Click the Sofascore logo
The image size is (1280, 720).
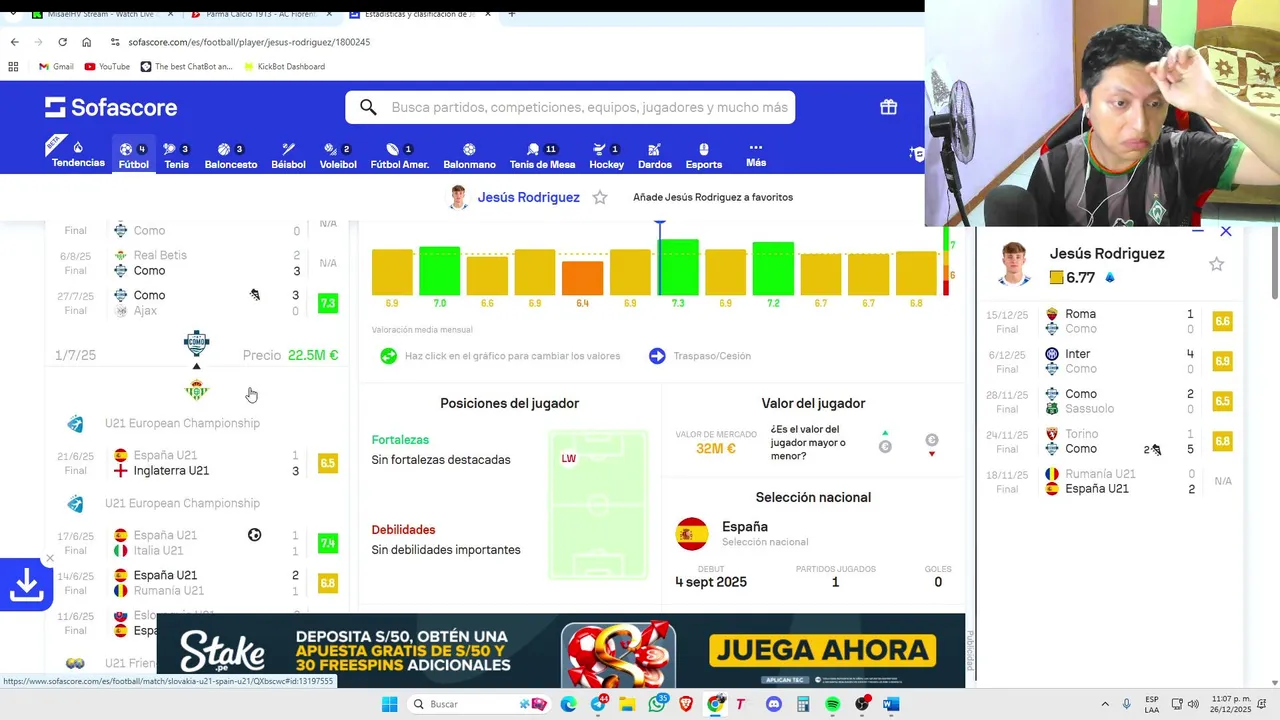tap(111, 107)
